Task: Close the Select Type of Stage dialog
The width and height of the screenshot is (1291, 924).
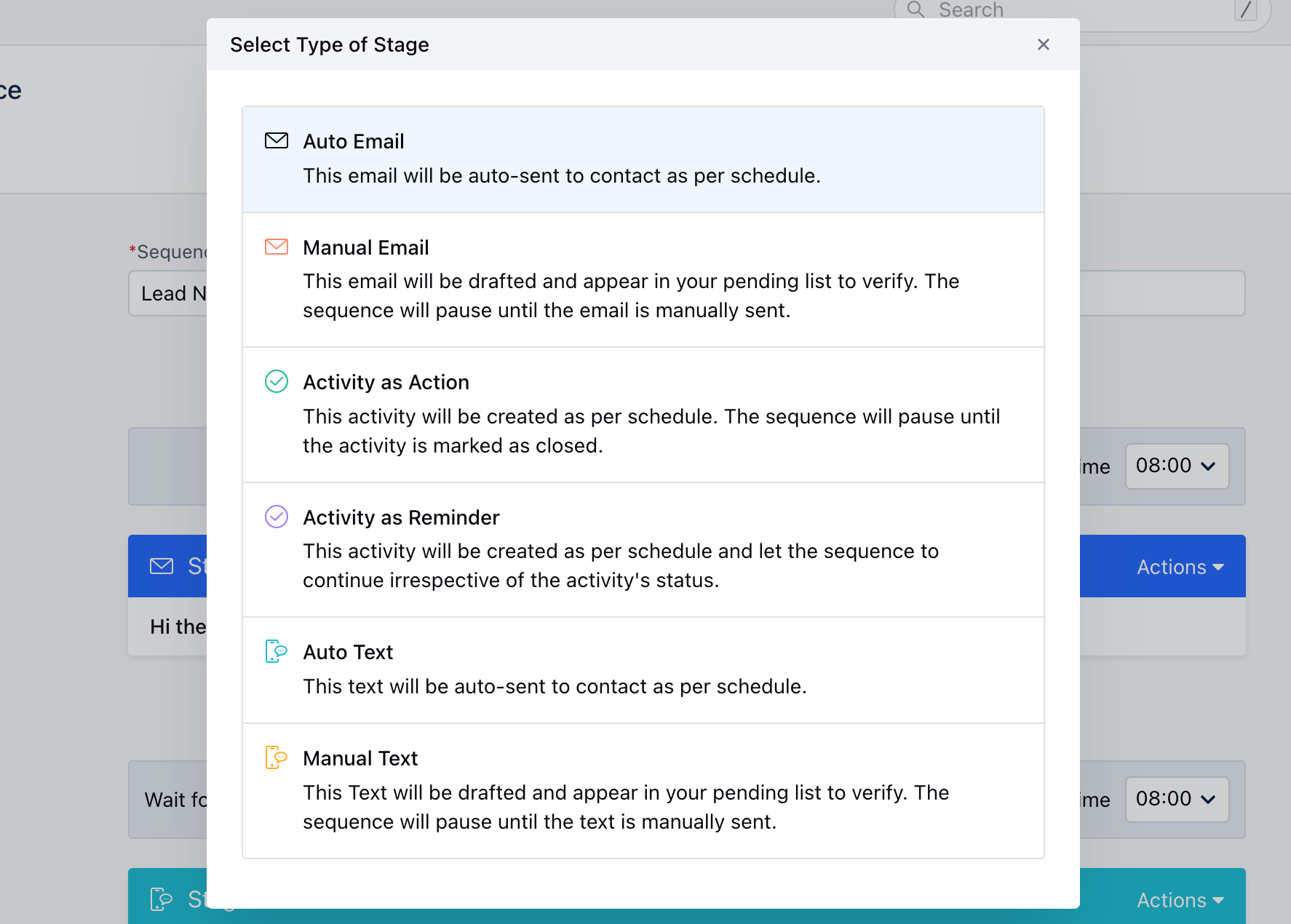Action: 1044,44
